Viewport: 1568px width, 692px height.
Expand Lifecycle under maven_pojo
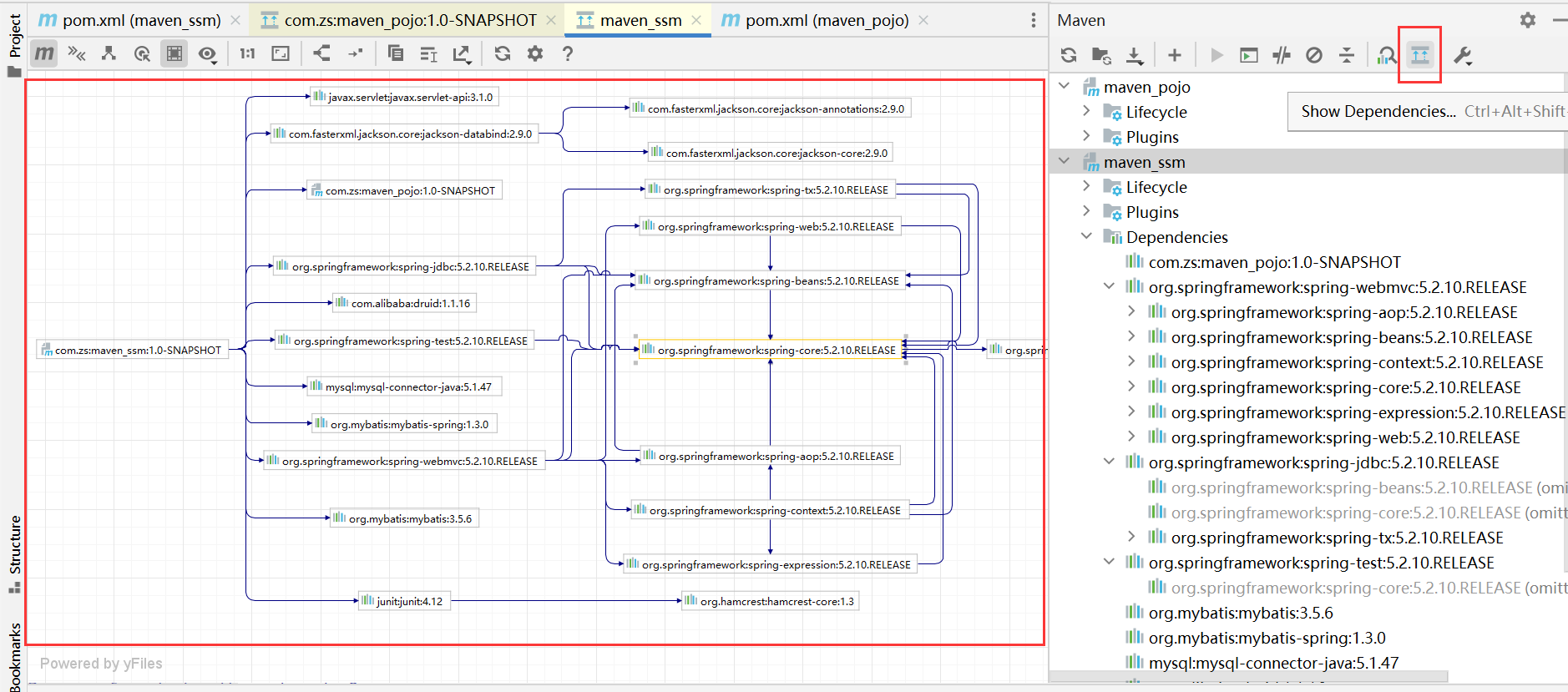(x=1086, y=111)
